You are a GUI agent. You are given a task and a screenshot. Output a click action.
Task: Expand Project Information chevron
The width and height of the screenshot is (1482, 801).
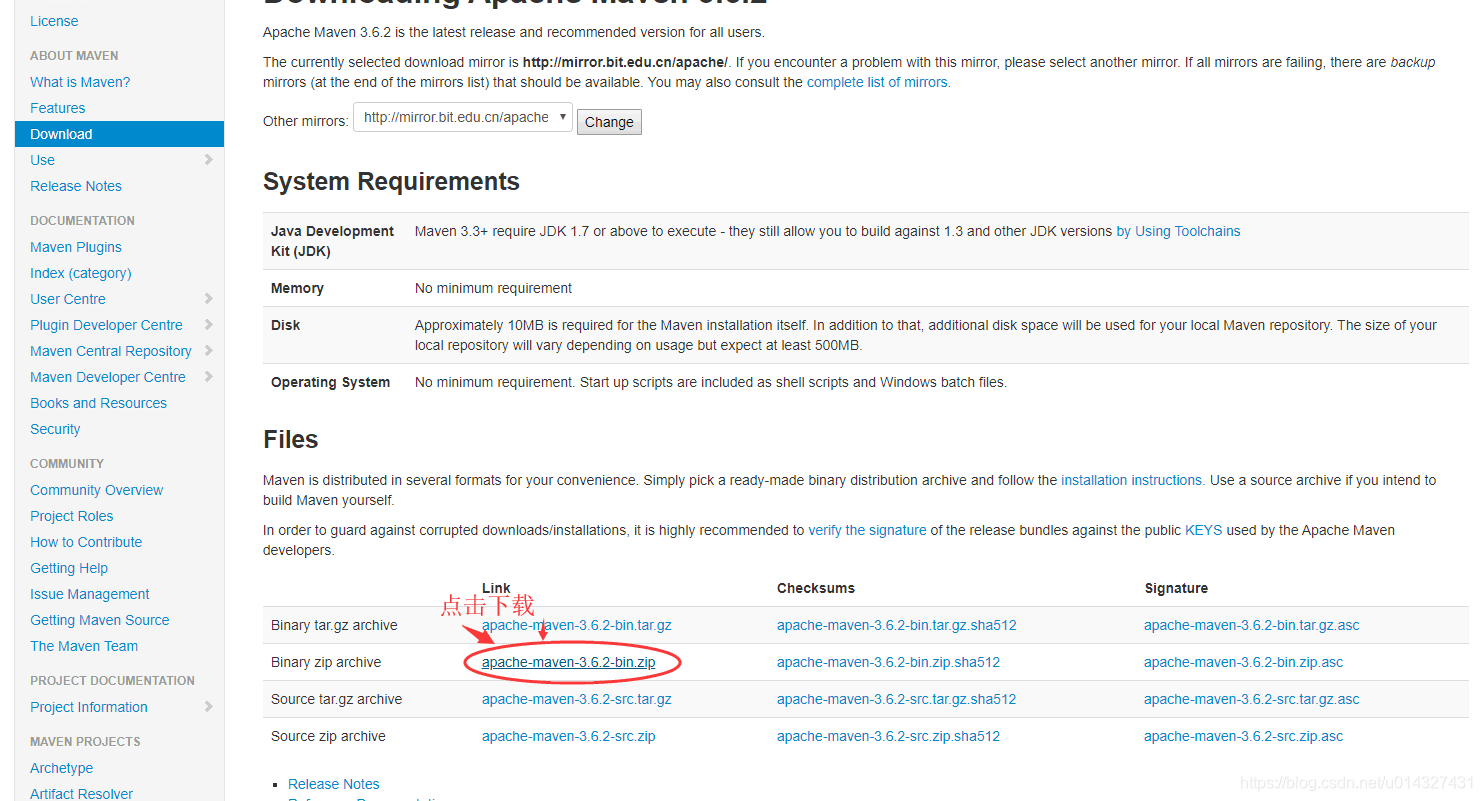[x=208, y=706]
